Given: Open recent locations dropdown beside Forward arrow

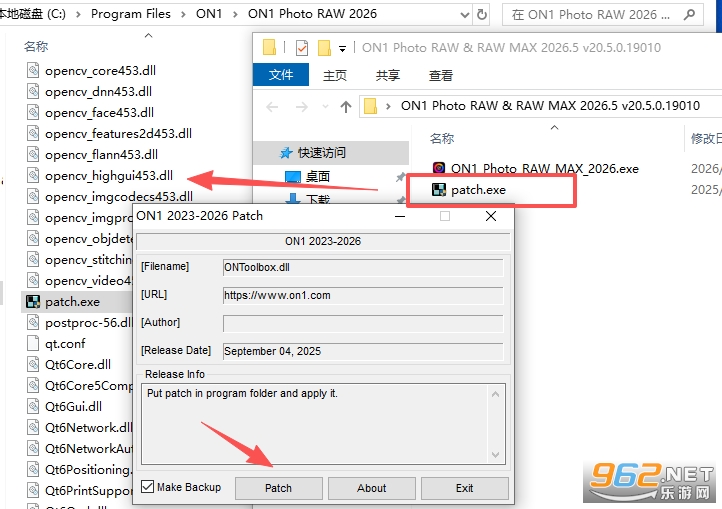Looking at the screenshot, I should tap(325, 107).
